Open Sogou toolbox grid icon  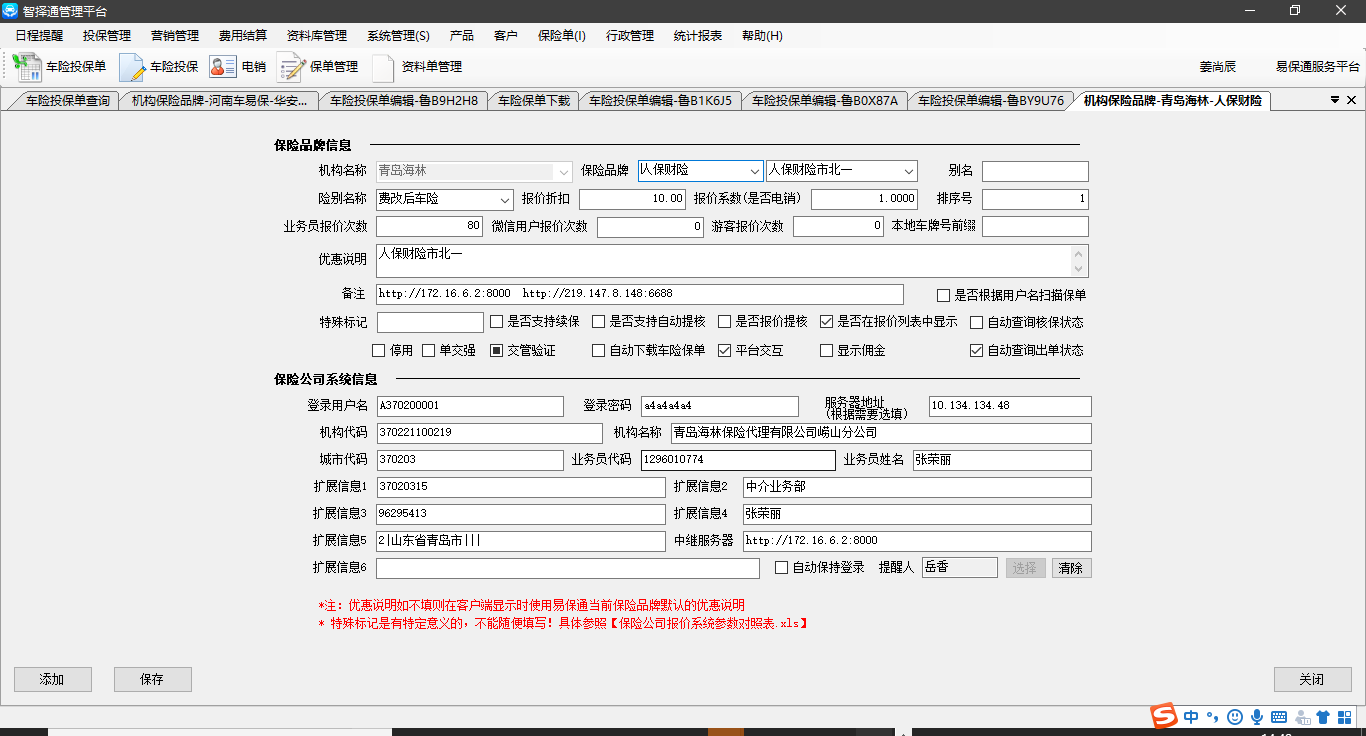1344,717
